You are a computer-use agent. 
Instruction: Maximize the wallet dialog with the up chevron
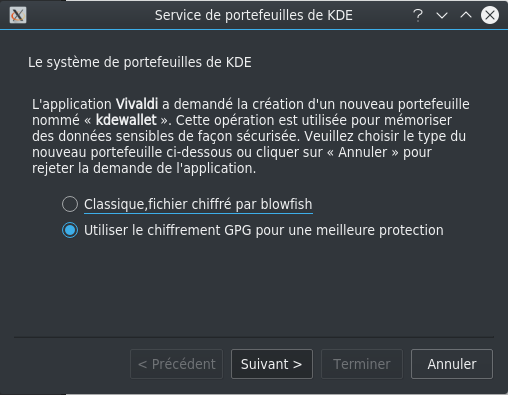pos(466,15)
